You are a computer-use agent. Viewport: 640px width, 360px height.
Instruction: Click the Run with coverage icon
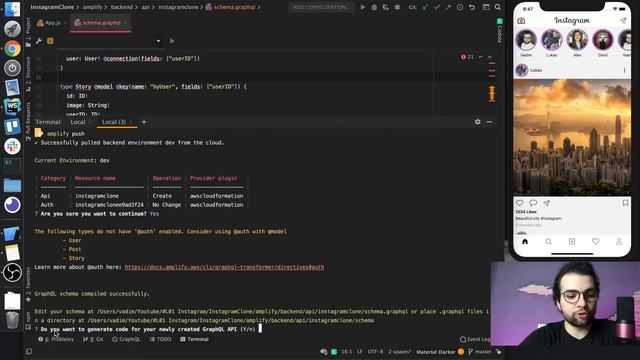click(x=385, y=7)
